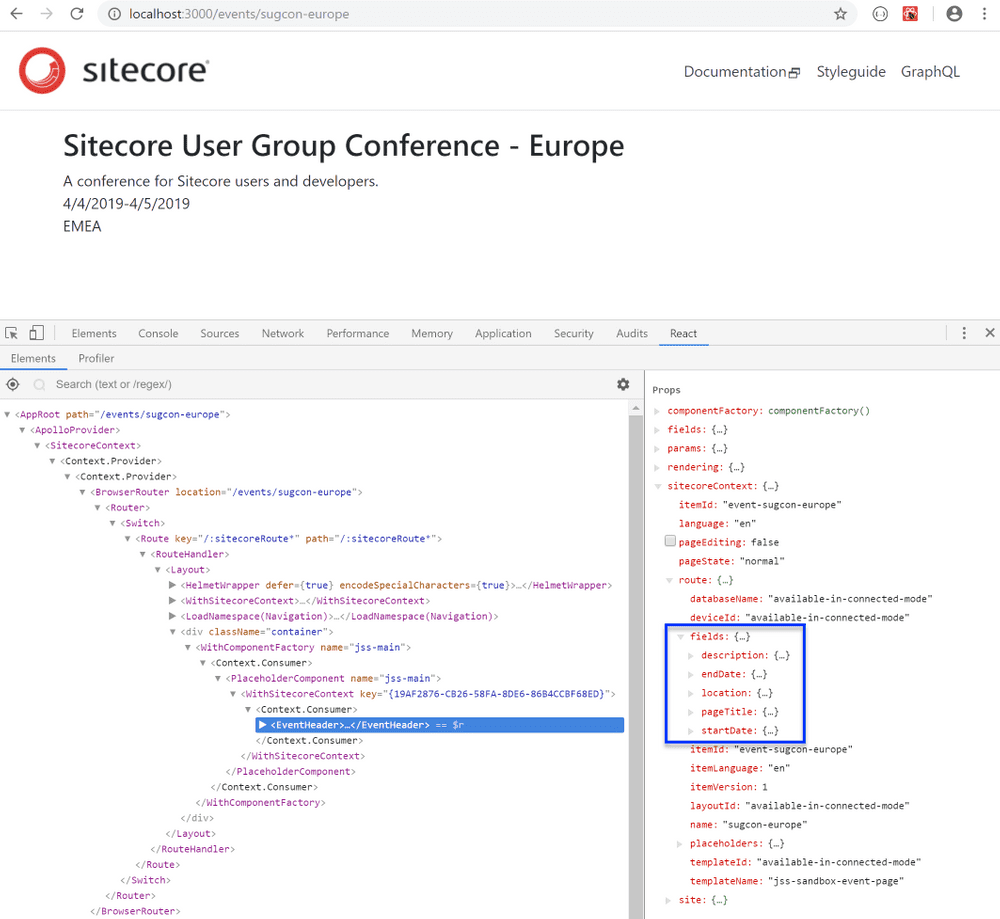Open the Sources tab
The width and height of the screenshot is (1000, 919).
[219, 333]
